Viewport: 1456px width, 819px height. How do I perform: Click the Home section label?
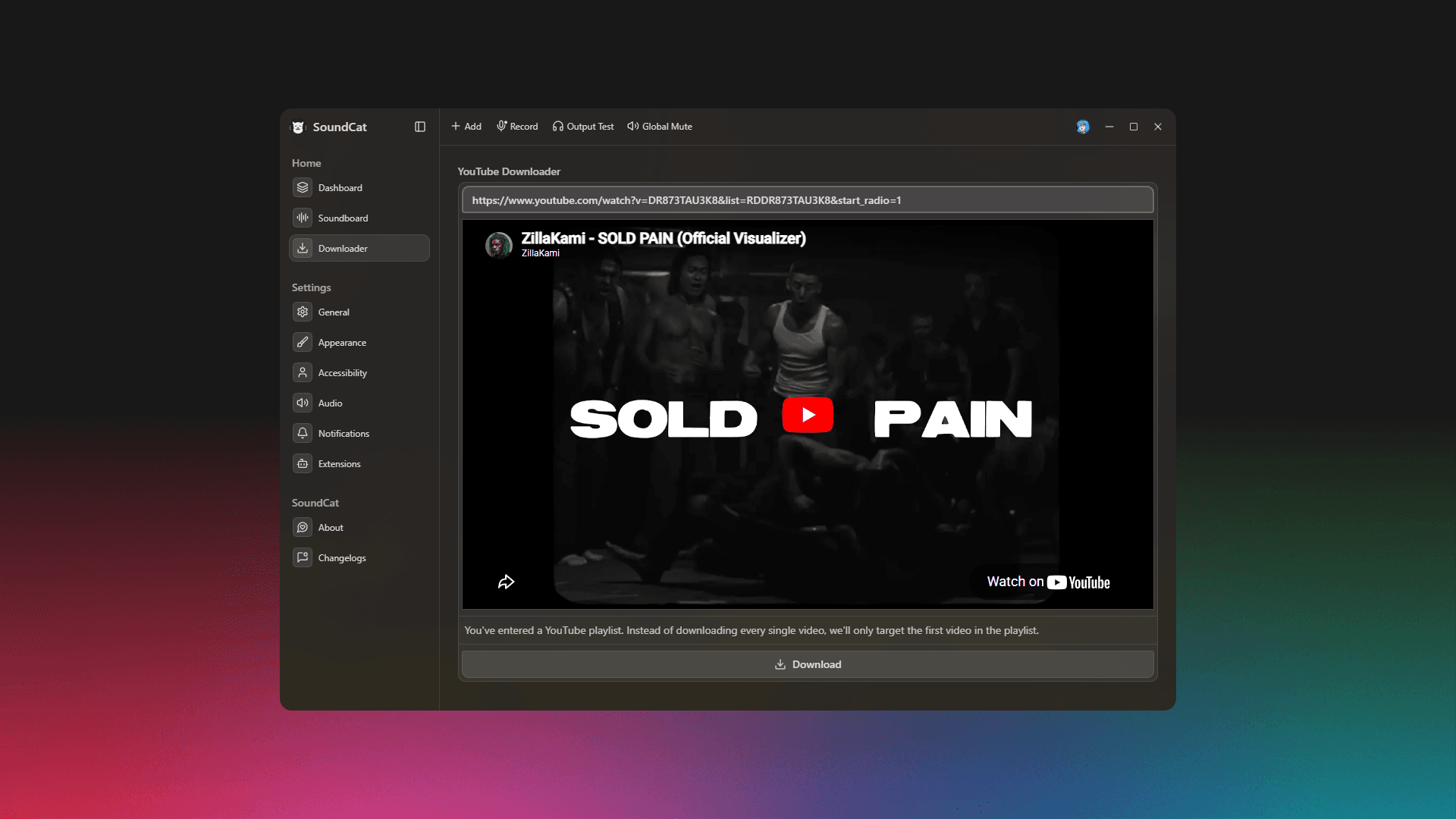[306, 163]
